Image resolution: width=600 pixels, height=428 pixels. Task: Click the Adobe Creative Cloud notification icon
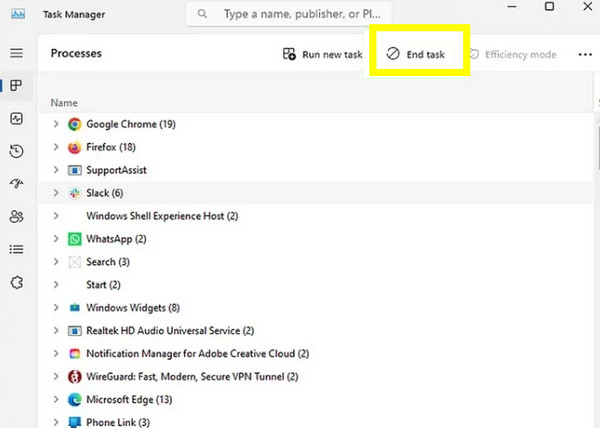(75, 354)
